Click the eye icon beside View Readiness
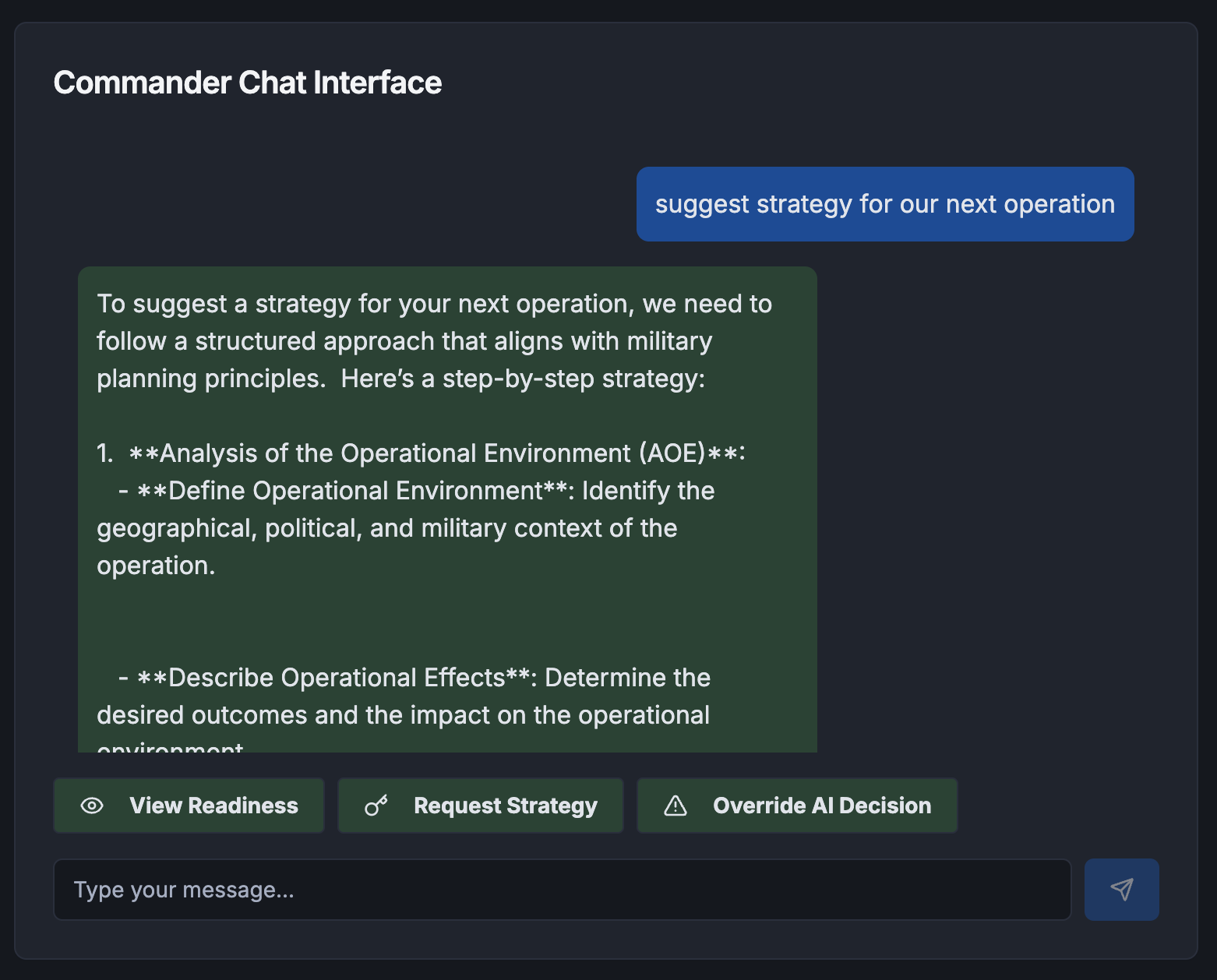 coord(92,806)
